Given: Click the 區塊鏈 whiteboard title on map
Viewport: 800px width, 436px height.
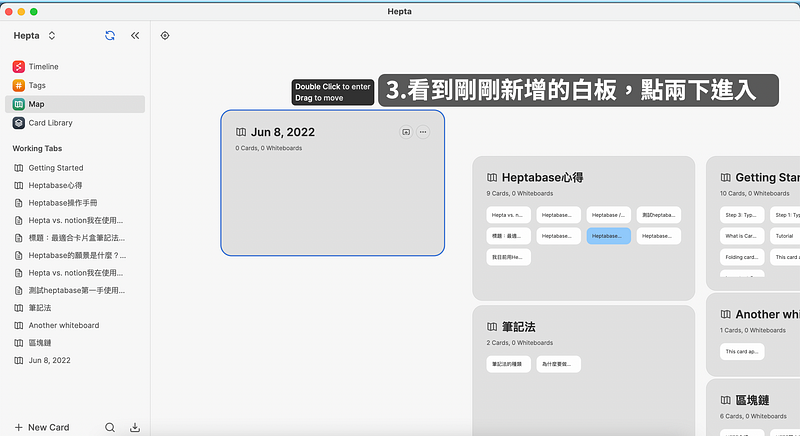Looking at the screenshot, I should [752, 400].
